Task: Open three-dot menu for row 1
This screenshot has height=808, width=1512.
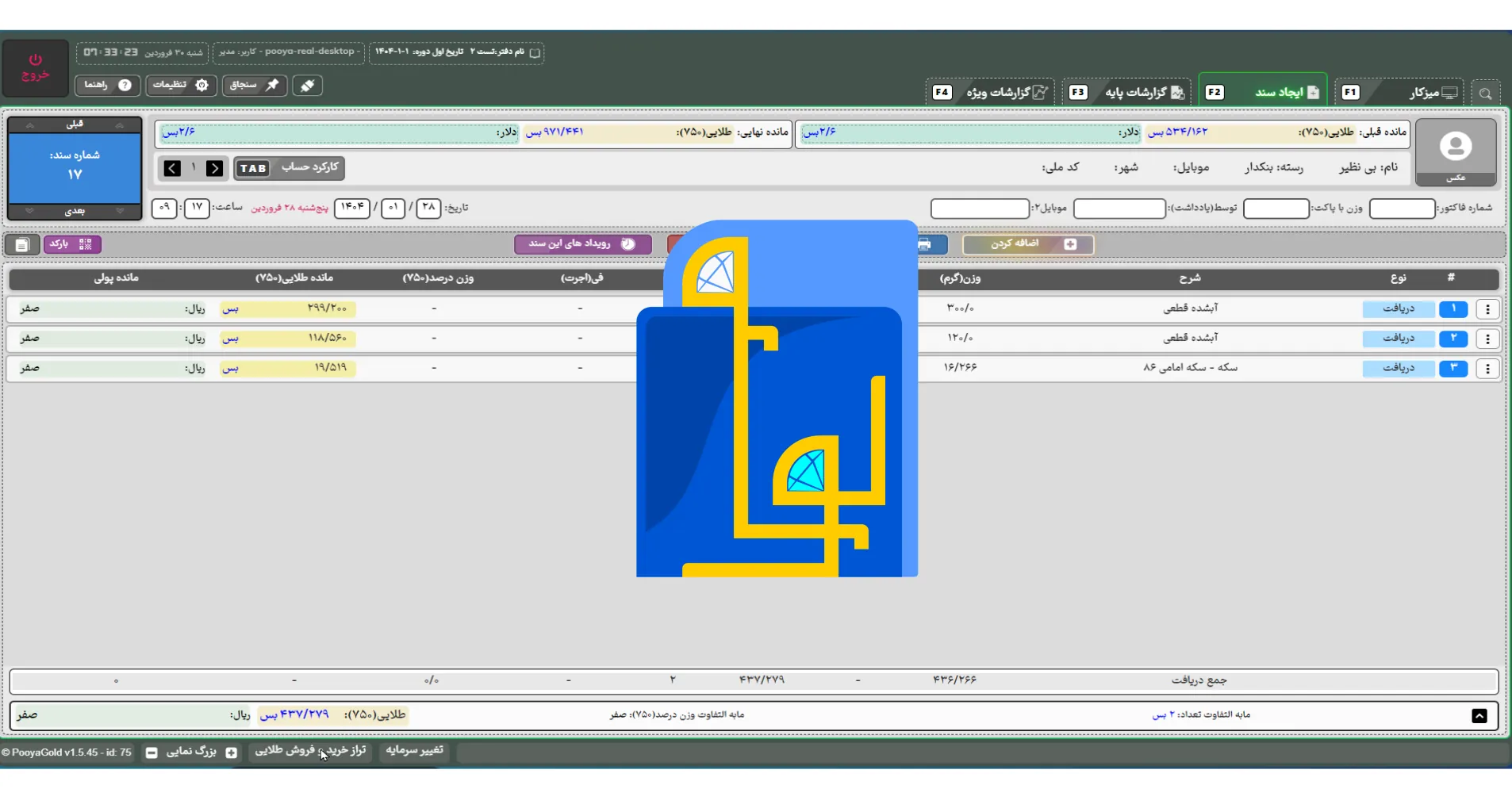Action: [1487, 309]
